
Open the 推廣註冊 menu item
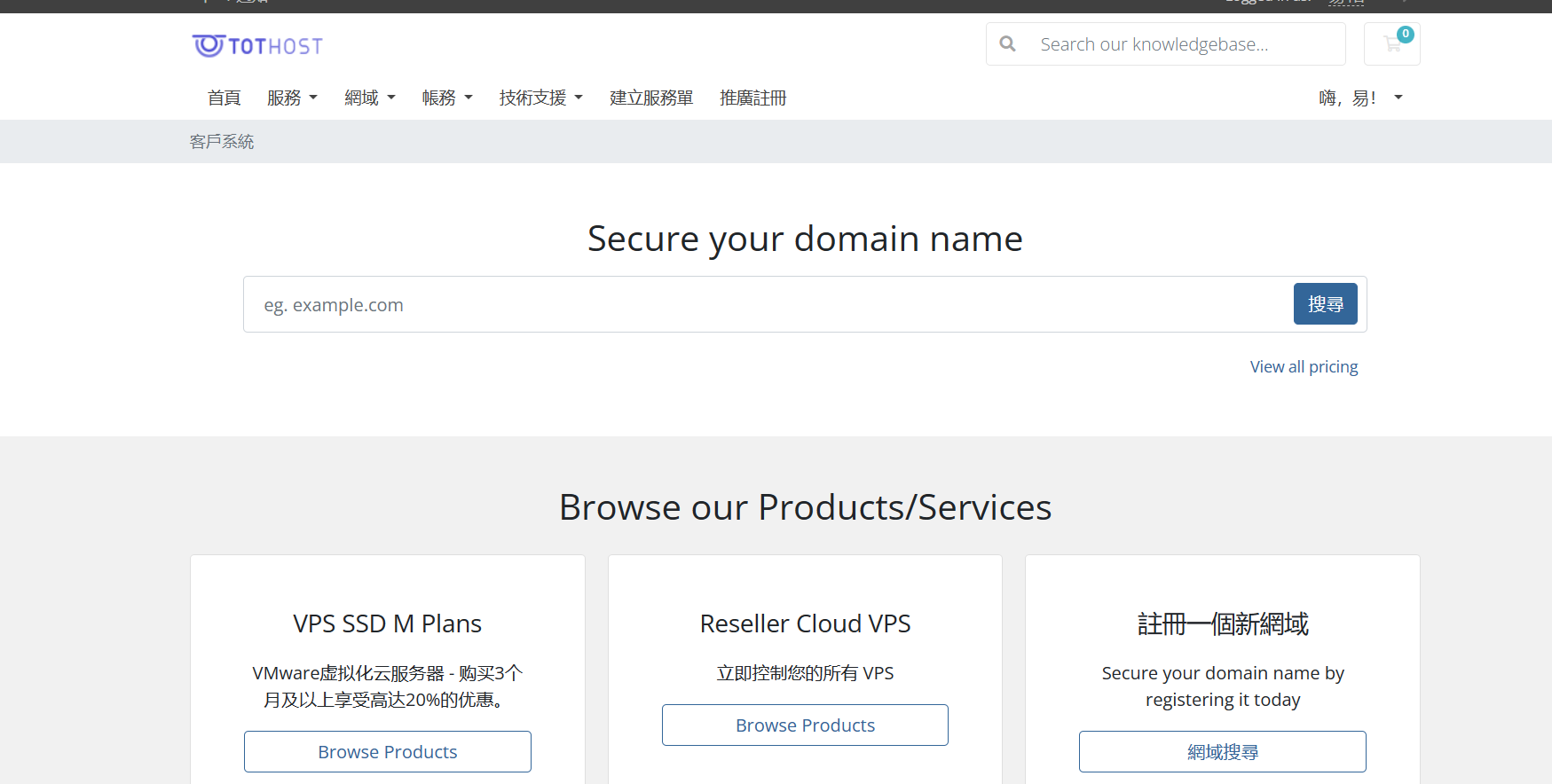[752, 98]
